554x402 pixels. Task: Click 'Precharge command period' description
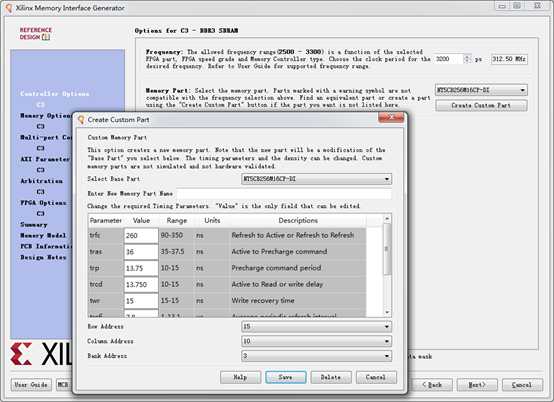pos(276,268)
